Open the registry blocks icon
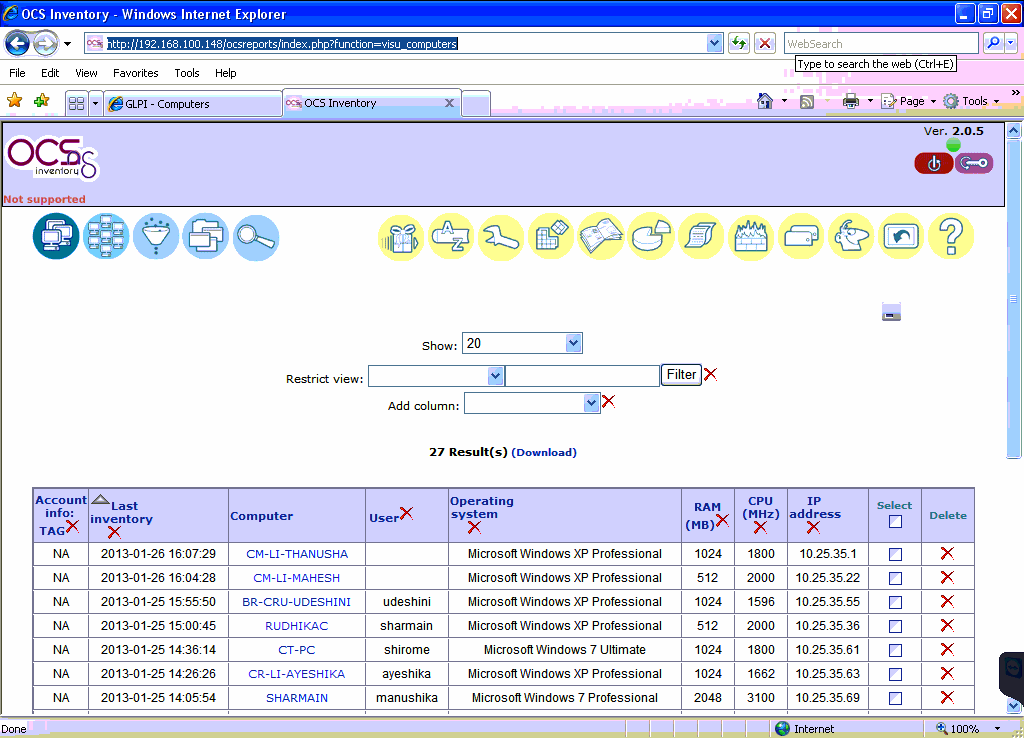Image resolution: width=1024 pixels, height=738 pixels. coord(551,236)
